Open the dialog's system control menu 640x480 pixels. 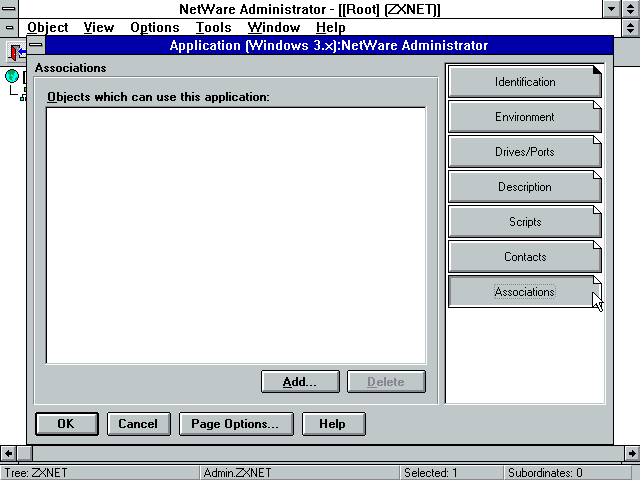tap(36, 45)
